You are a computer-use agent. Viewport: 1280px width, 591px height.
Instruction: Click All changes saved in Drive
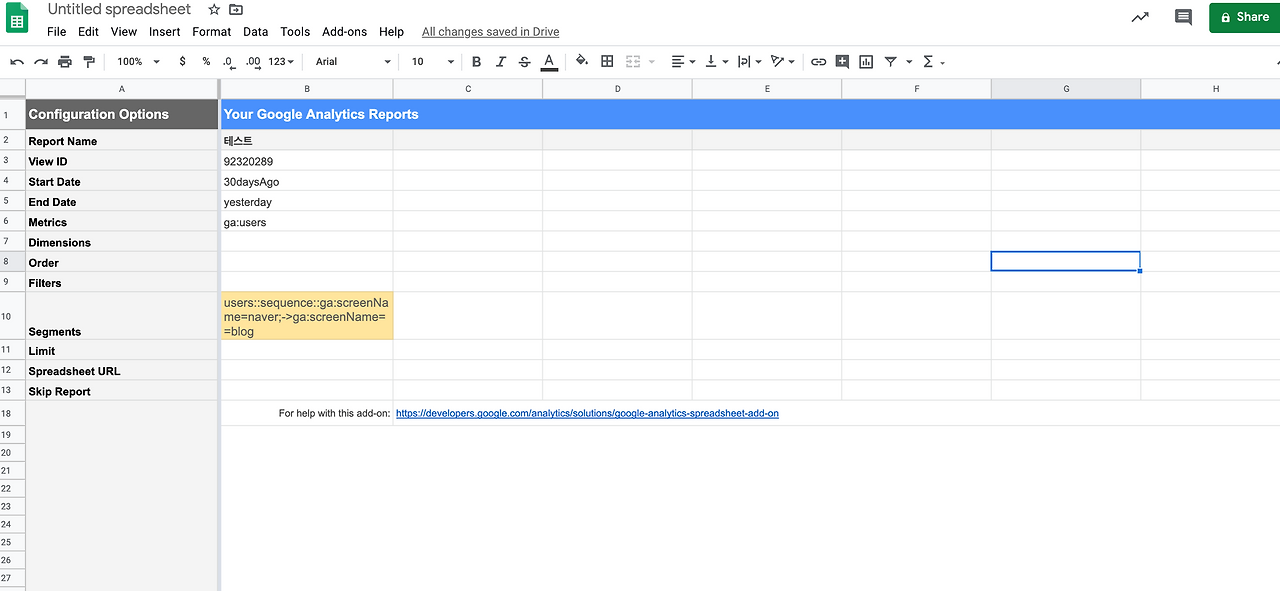tap(491, 32)
